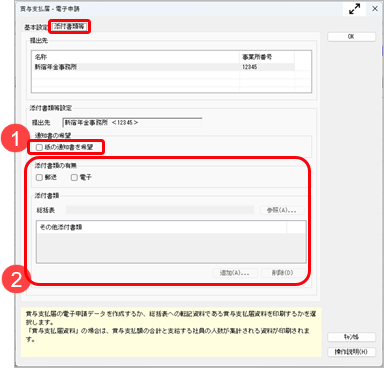The height and width of the screenshot is (368, 384).
Task: Click the 事業所番号 value 12345
Action: click(x=250, y=67)
